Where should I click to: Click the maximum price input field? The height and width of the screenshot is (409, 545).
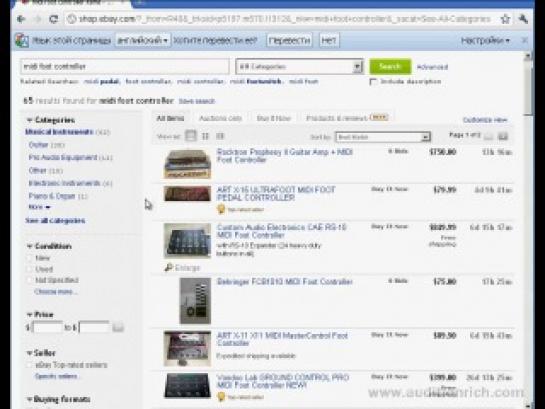(x=94, y=327)
